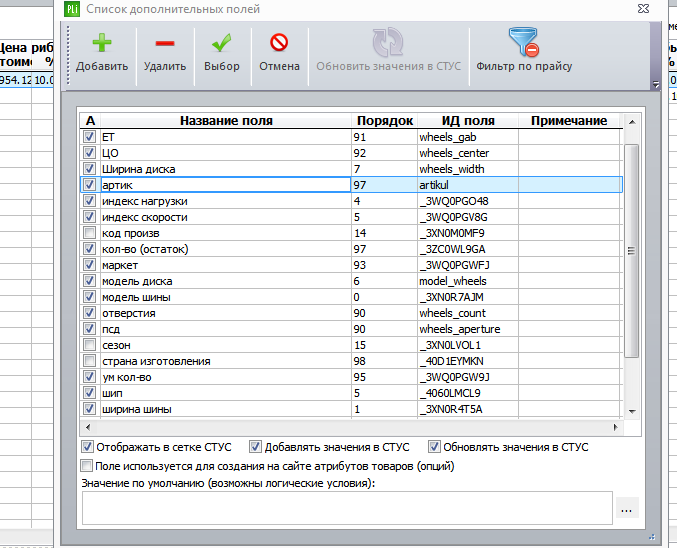
Task: Click the 954.12 cell in background grid
Action: [16, 80]
